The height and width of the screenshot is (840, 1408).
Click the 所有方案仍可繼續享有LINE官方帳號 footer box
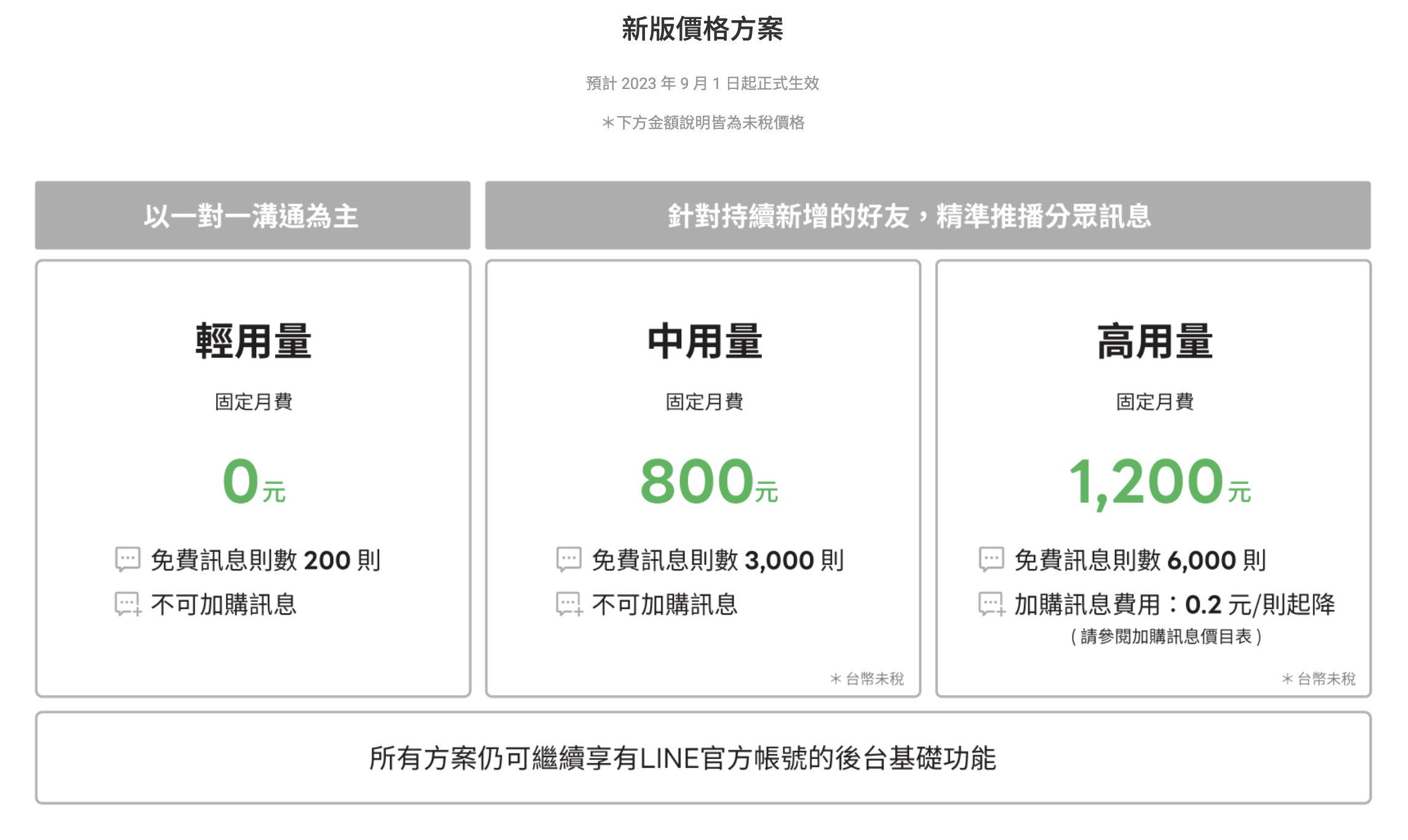point(703,758)
